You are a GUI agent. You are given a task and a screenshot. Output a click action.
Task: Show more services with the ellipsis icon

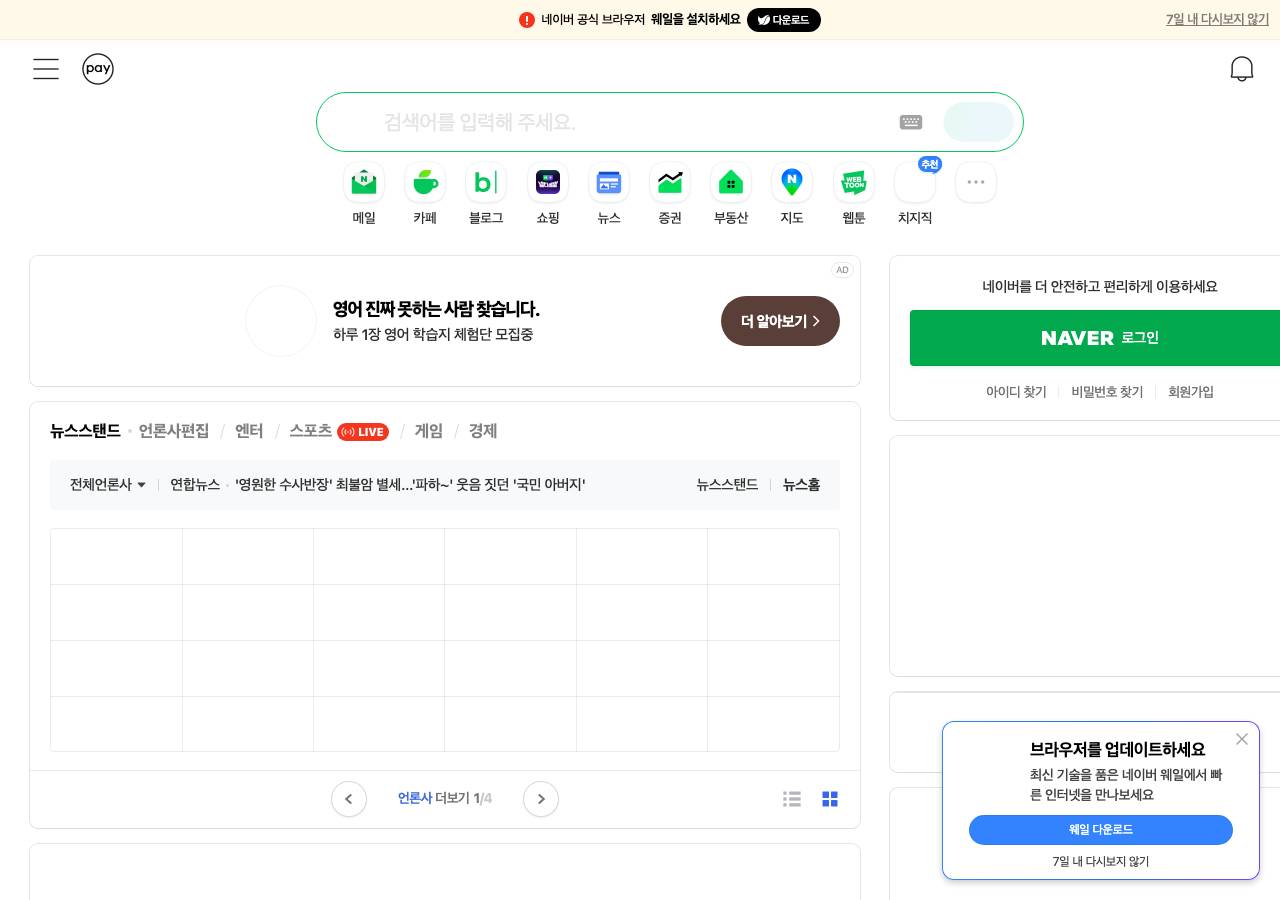click(x=976, y=182)
